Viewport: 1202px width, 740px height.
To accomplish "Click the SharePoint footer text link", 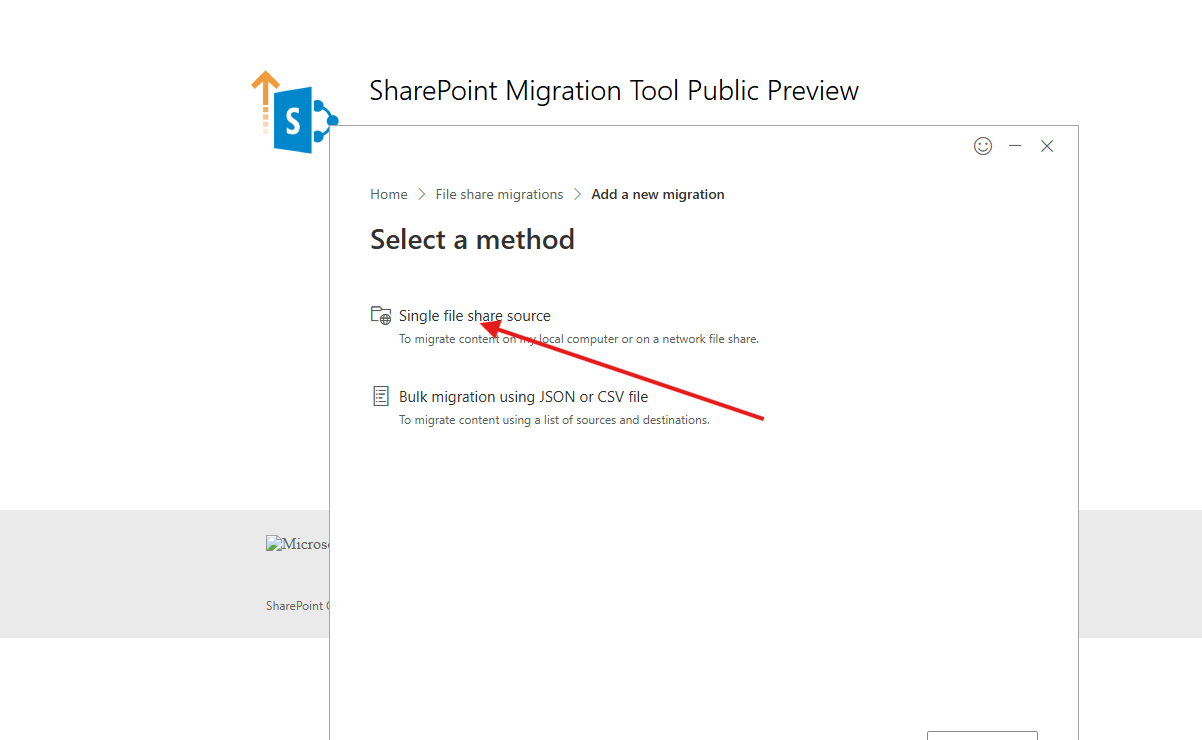I will pos(296,606).
